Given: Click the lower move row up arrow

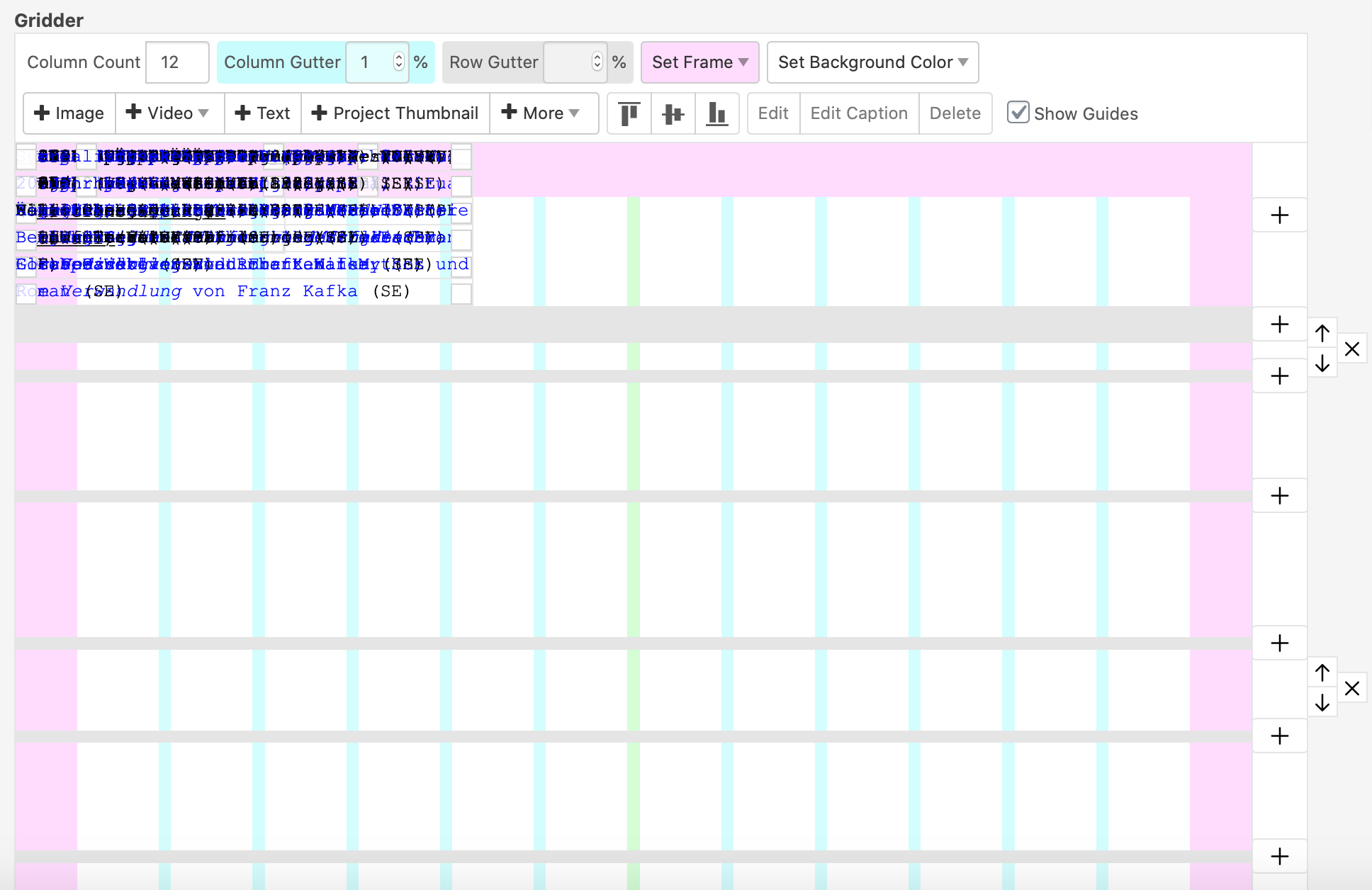Looking at the screenshot, I should tap(1322, 672).
